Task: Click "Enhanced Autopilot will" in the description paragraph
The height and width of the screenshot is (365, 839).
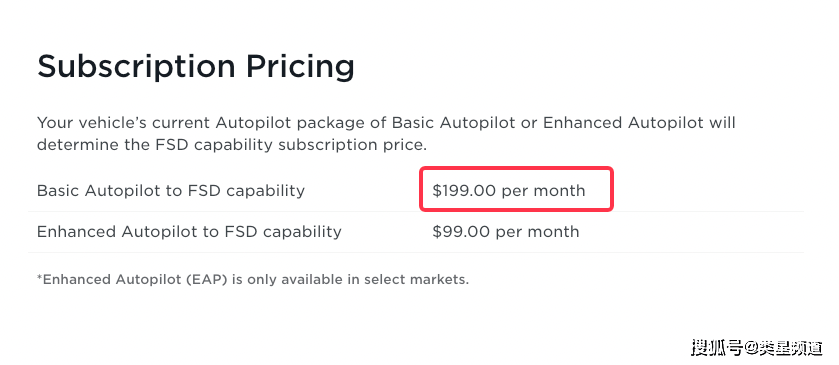Action: (x=639, y=123)
